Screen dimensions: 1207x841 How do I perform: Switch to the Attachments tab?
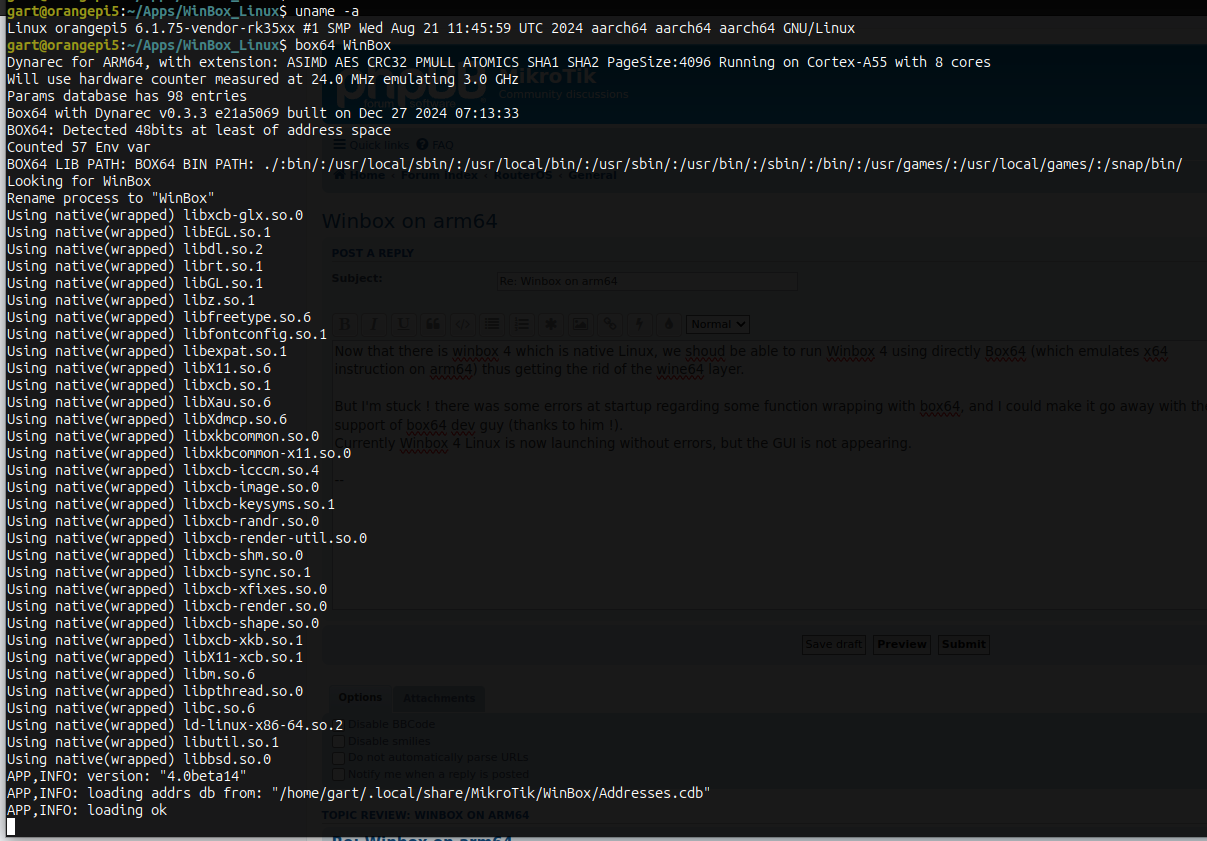point(439,698)
